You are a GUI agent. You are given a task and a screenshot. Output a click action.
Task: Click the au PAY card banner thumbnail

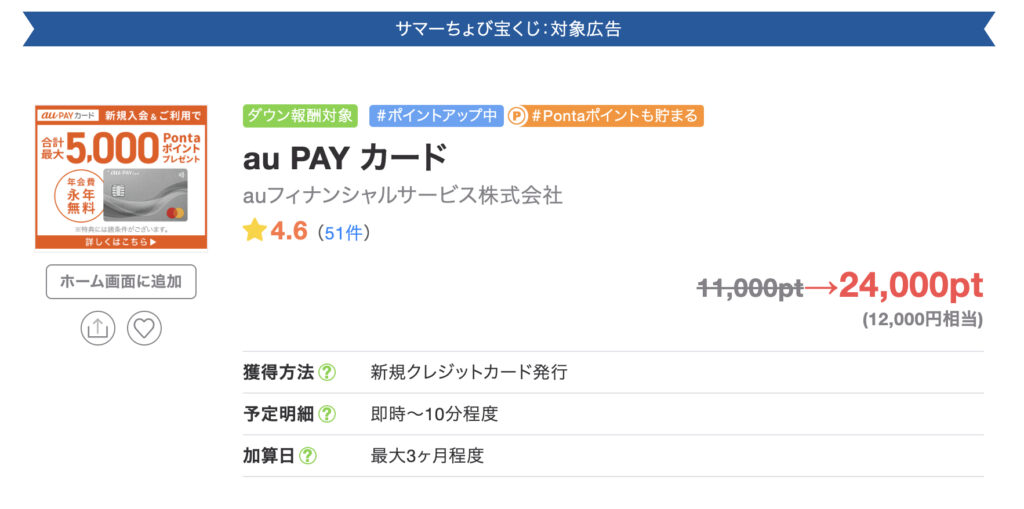click(x=121, y=177)
